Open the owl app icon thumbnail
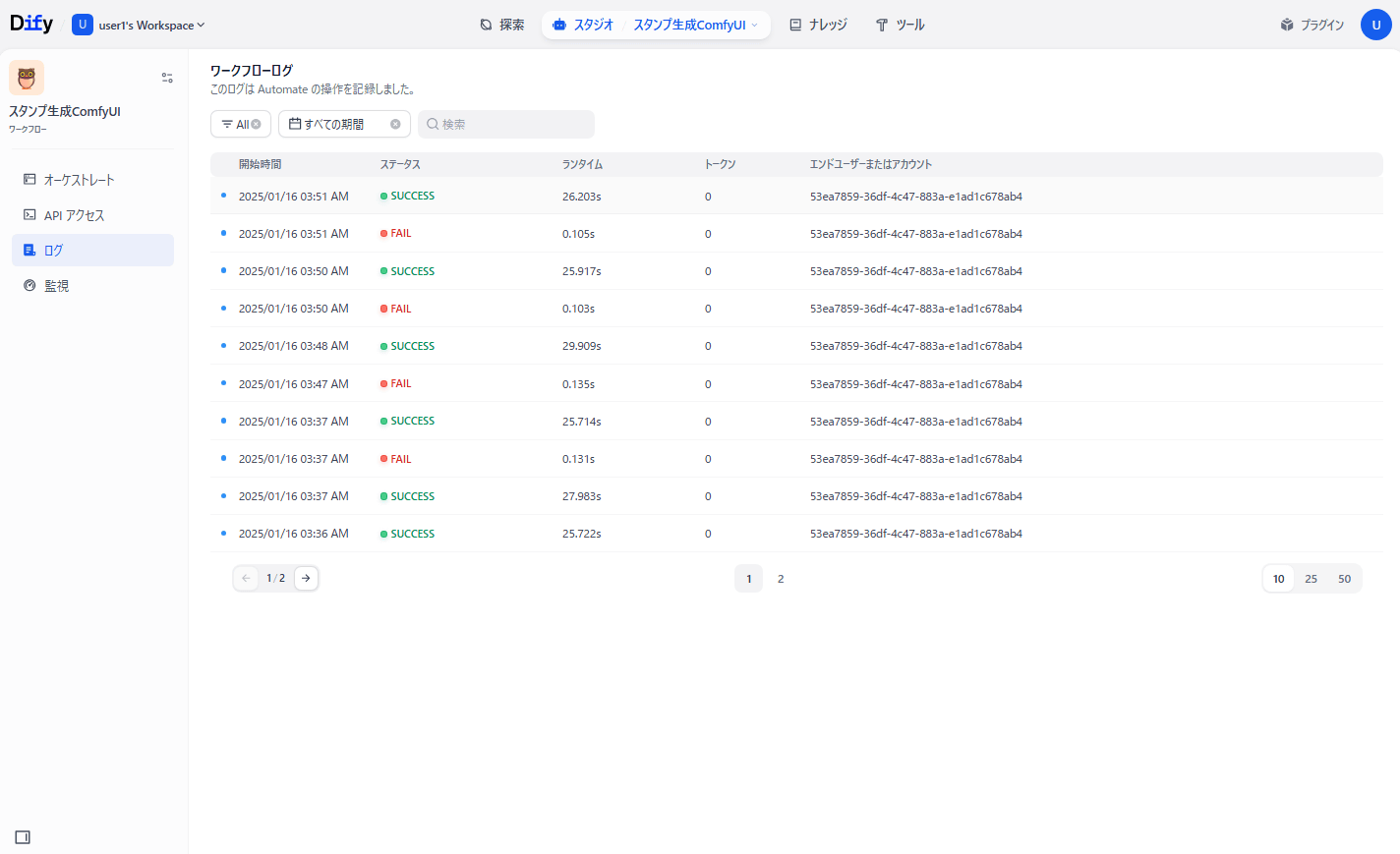1400x854 pixels. pyautogui.click(x=27, y=78)
